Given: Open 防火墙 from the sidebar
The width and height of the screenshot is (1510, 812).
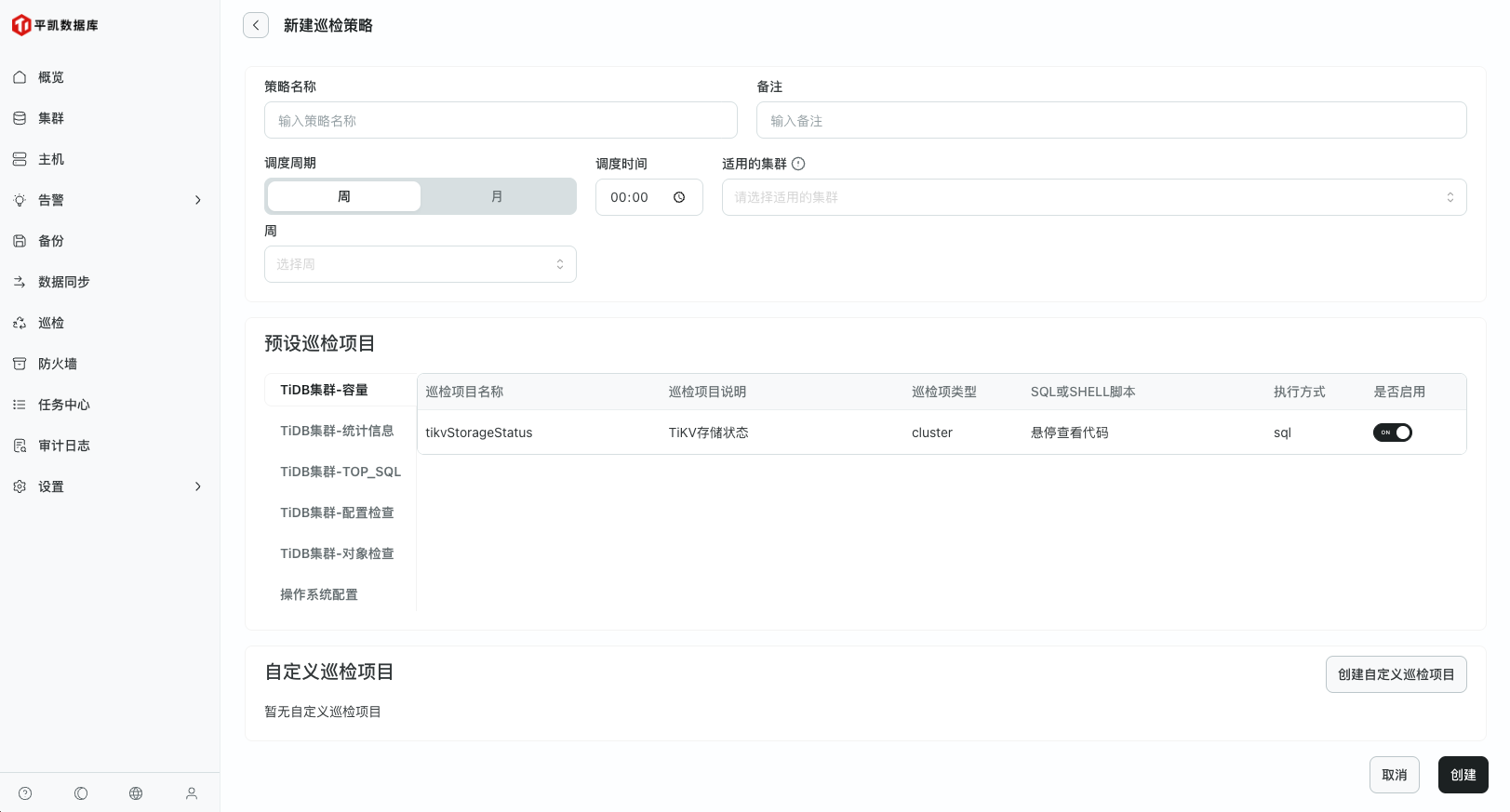Looking at the screenshot, I should point(58,364).
